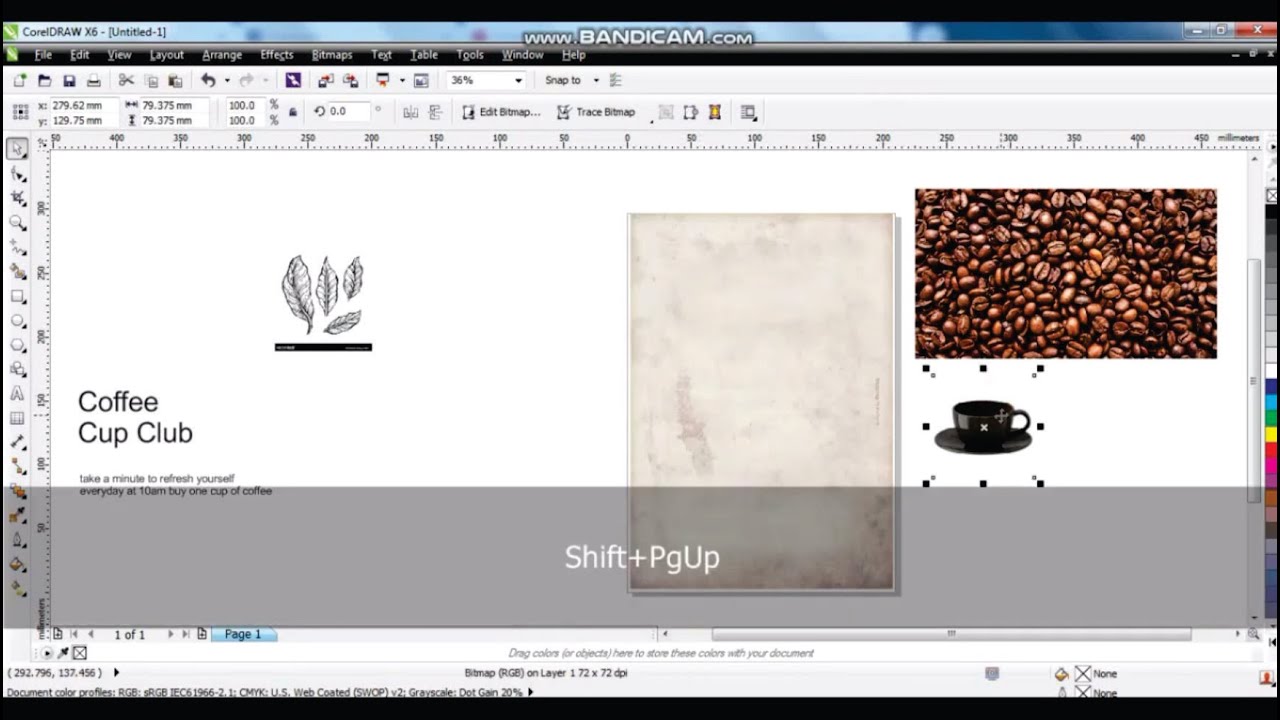Open the Effects menu

[x=277, y=55]
